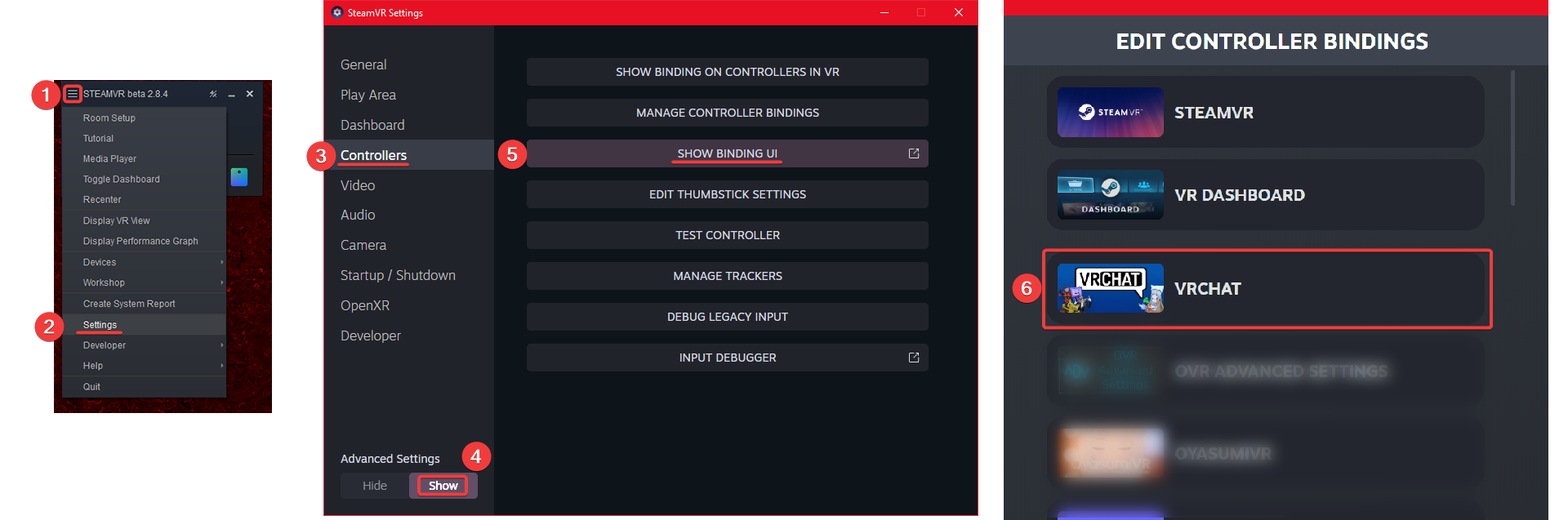Expand the Workshop submenu
1568x520 pixels.
tap(144, 282)
